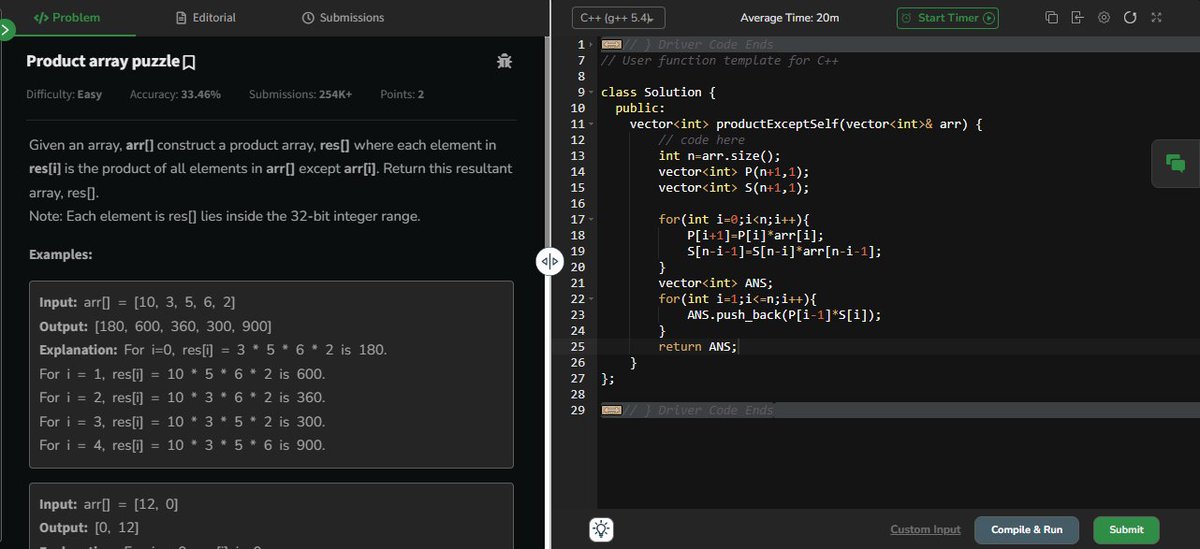Click the ANS.push_back code line

[x=784, y=315]
